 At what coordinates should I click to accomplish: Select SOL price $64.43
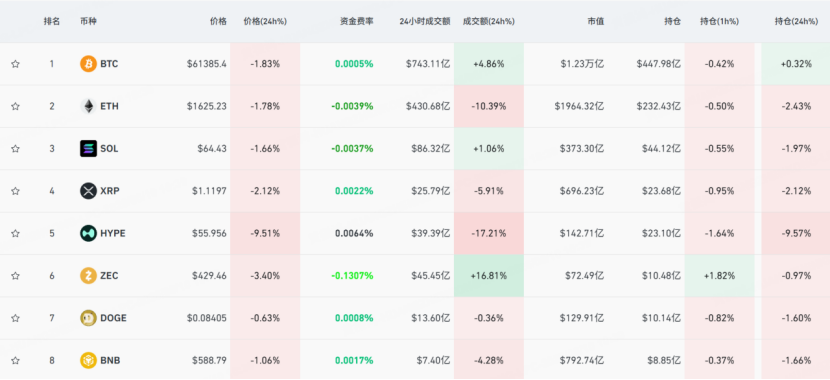point(212,149)
